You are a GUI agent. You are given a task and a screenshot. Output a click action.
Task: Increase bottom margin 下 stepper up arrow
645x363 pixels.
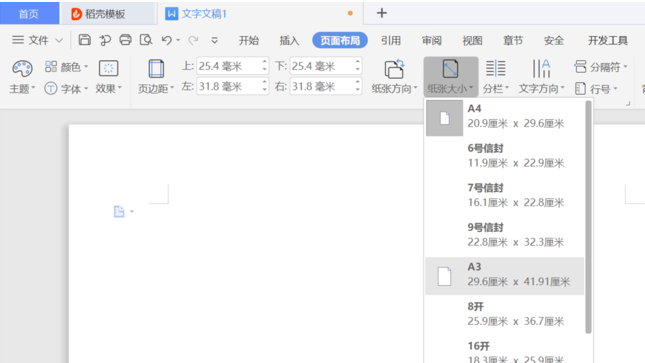coord(357,62)
